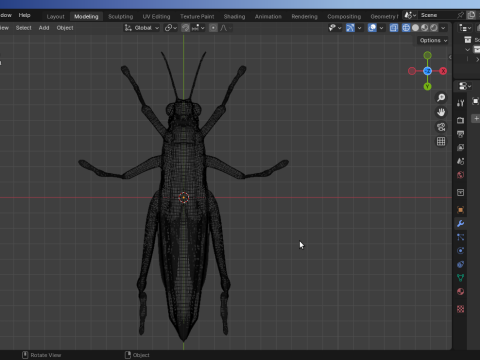480x360 pixels.
Task: Open the outliner editor type dropdown
Action: [465, 28]
